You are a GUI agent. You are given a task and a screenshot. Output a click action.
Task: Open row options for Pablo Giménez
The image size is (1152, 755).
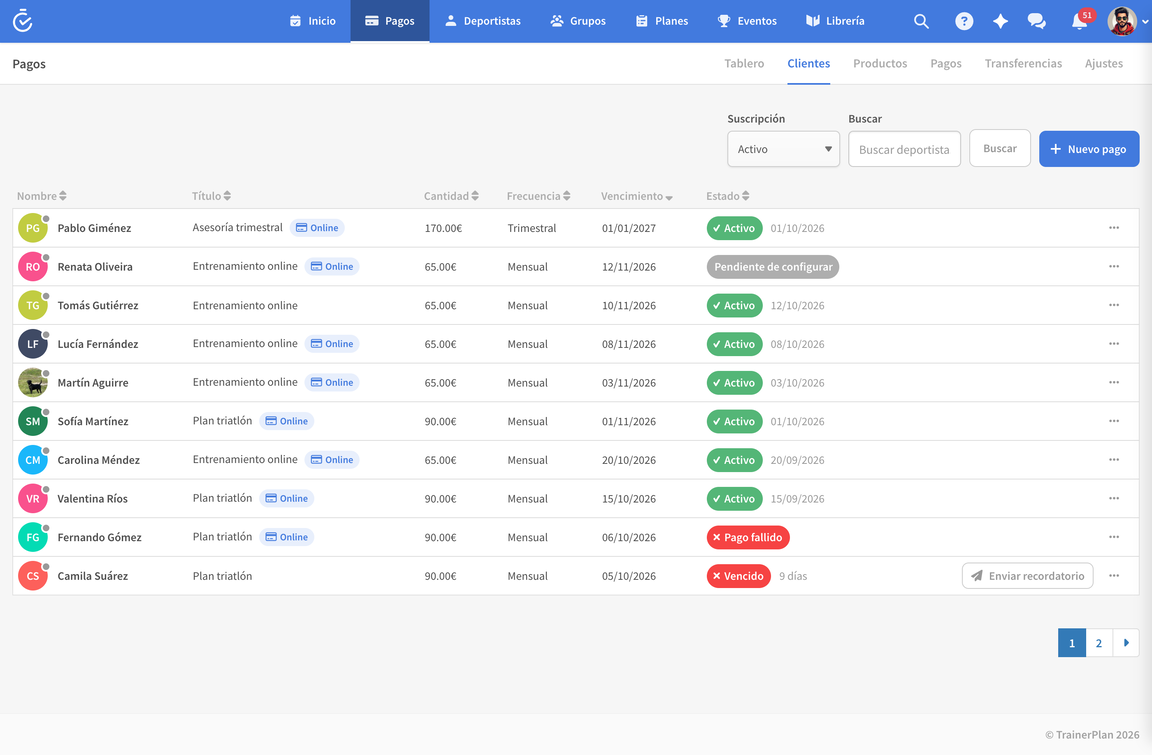click(1114, 228)
